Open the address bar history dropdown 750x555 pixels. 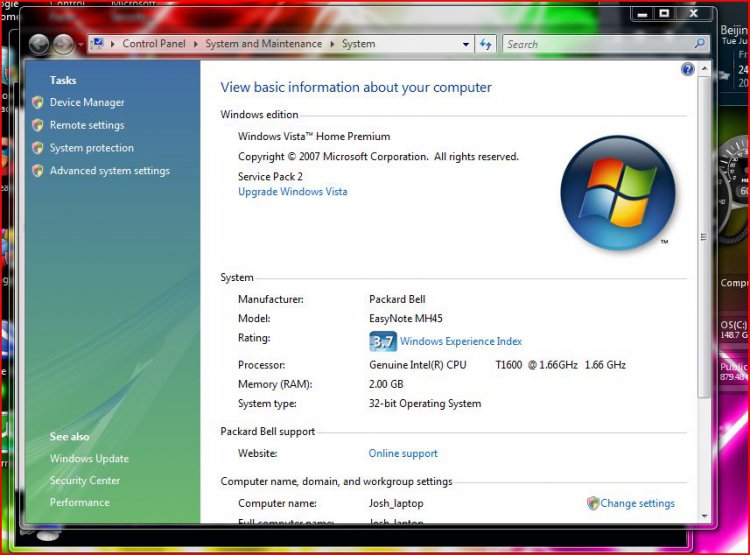[465, 44]
